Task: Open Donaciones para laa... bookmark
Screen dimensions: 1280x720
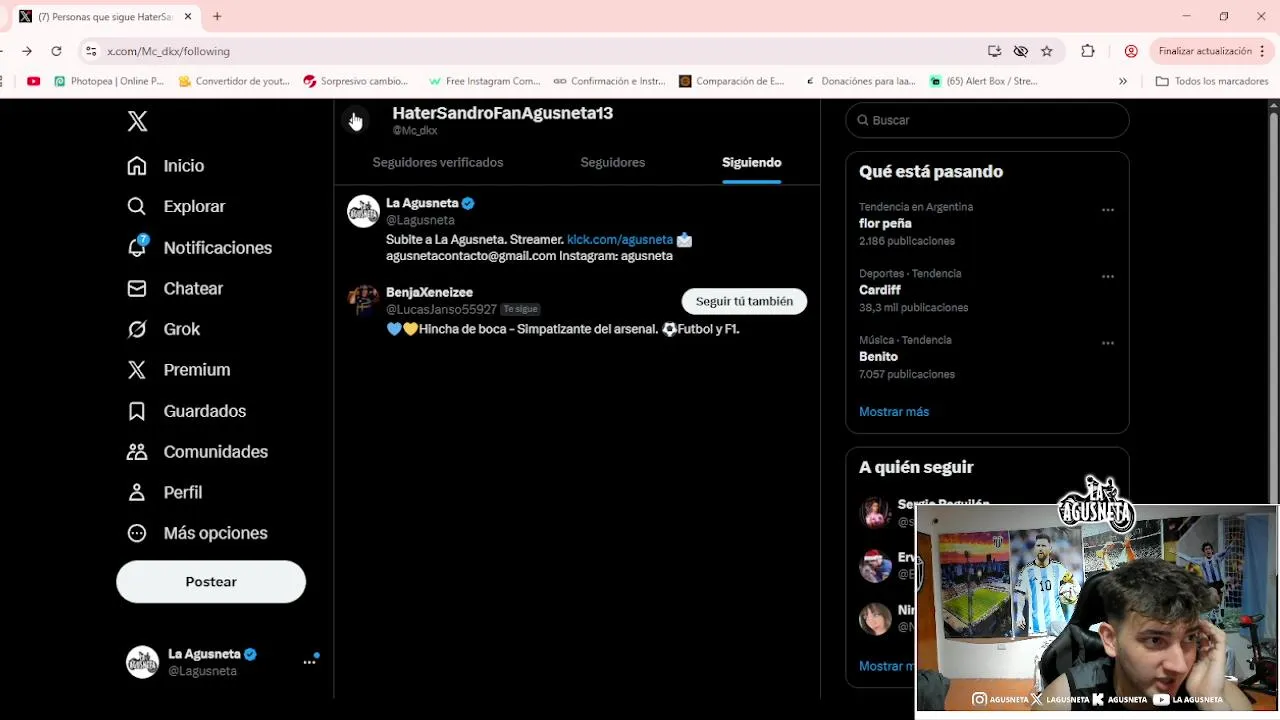Action: (x=859, y=81)
